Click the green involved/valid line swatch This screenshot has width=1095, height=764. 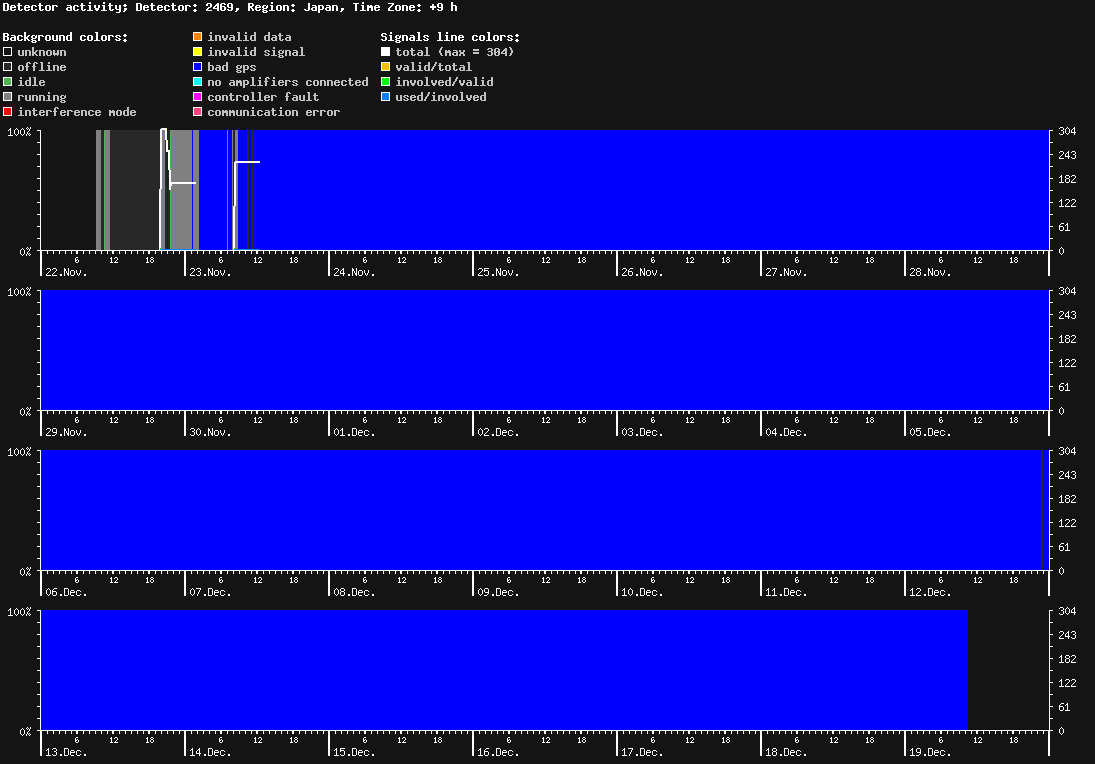[386, 82]
